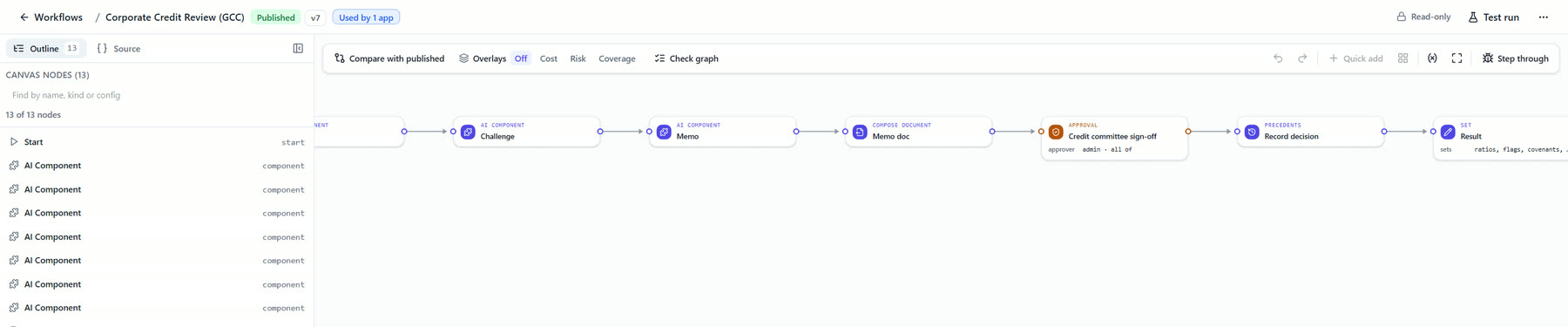Select the Memo doc node
The height and width of the screenshot is (327, 1568).
pyautogui.click(x=918, y=132)
